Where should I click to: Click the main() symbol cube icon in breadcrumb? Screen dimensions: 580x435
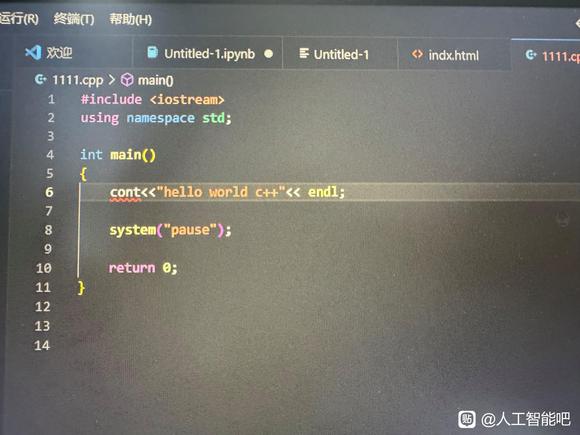click(x=127, y=80)
